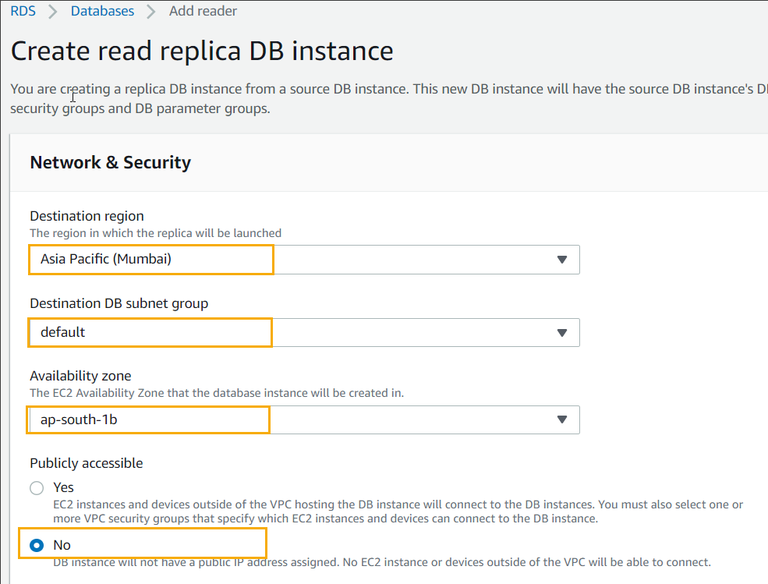Open the Availability zone dropdown
Viewport: 768px width, 584px height.
[304, 420]
